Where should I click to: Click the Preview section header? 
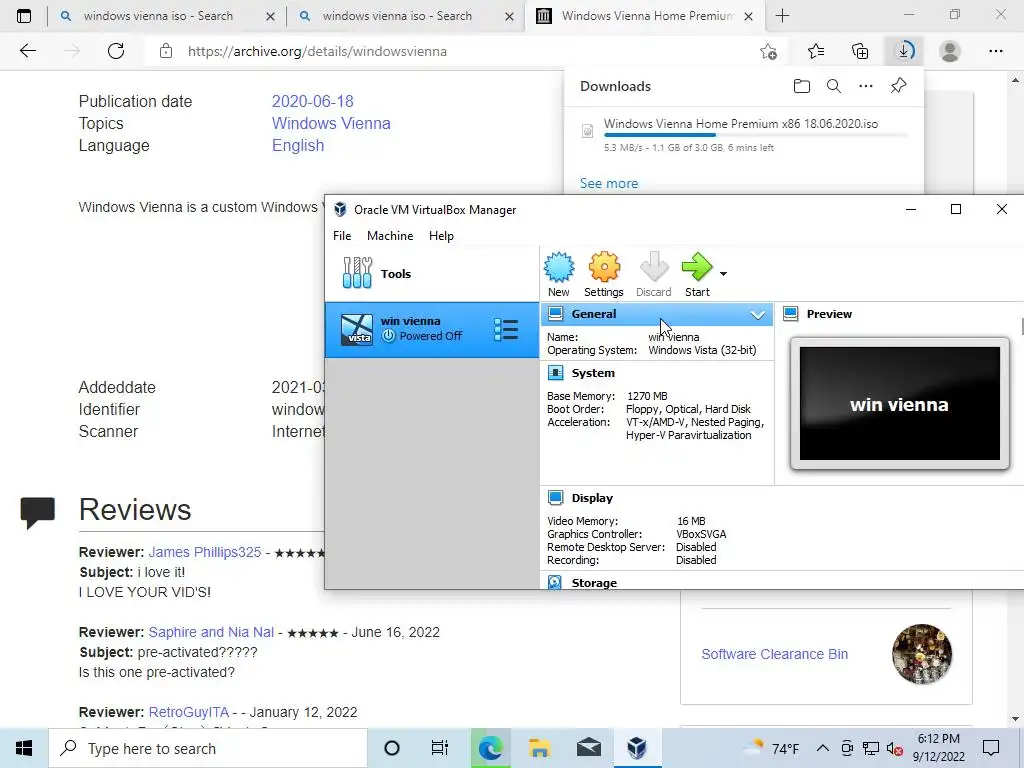click(828, 314)
